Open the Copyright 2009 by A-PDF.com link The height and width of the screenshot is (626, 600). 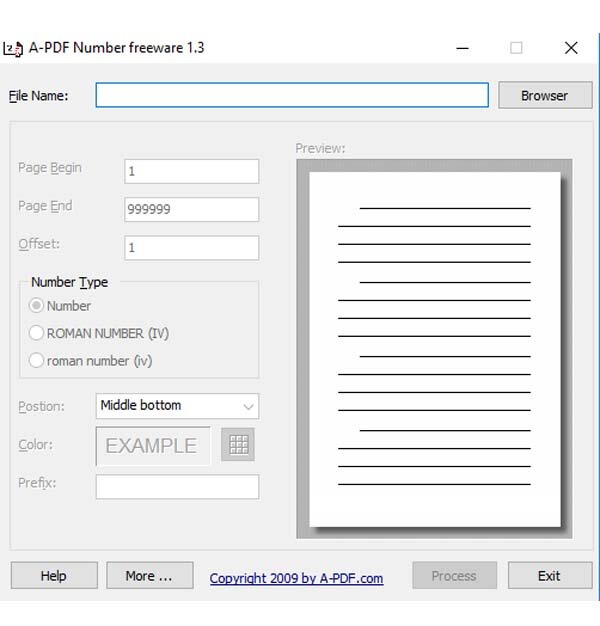296,578
